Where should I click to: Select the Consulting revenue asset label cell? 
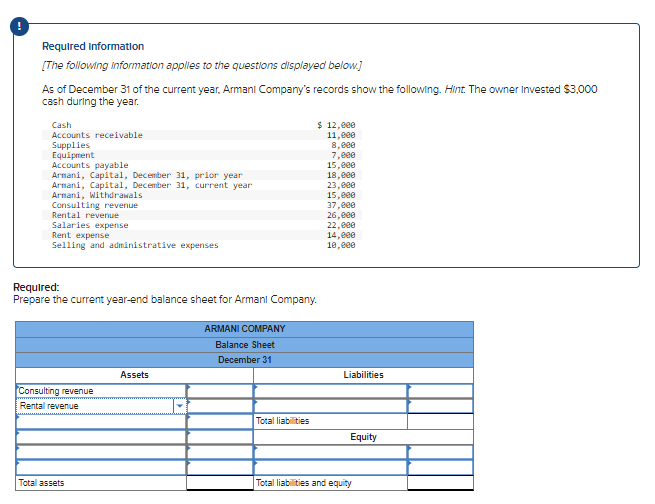pos(101,391)
